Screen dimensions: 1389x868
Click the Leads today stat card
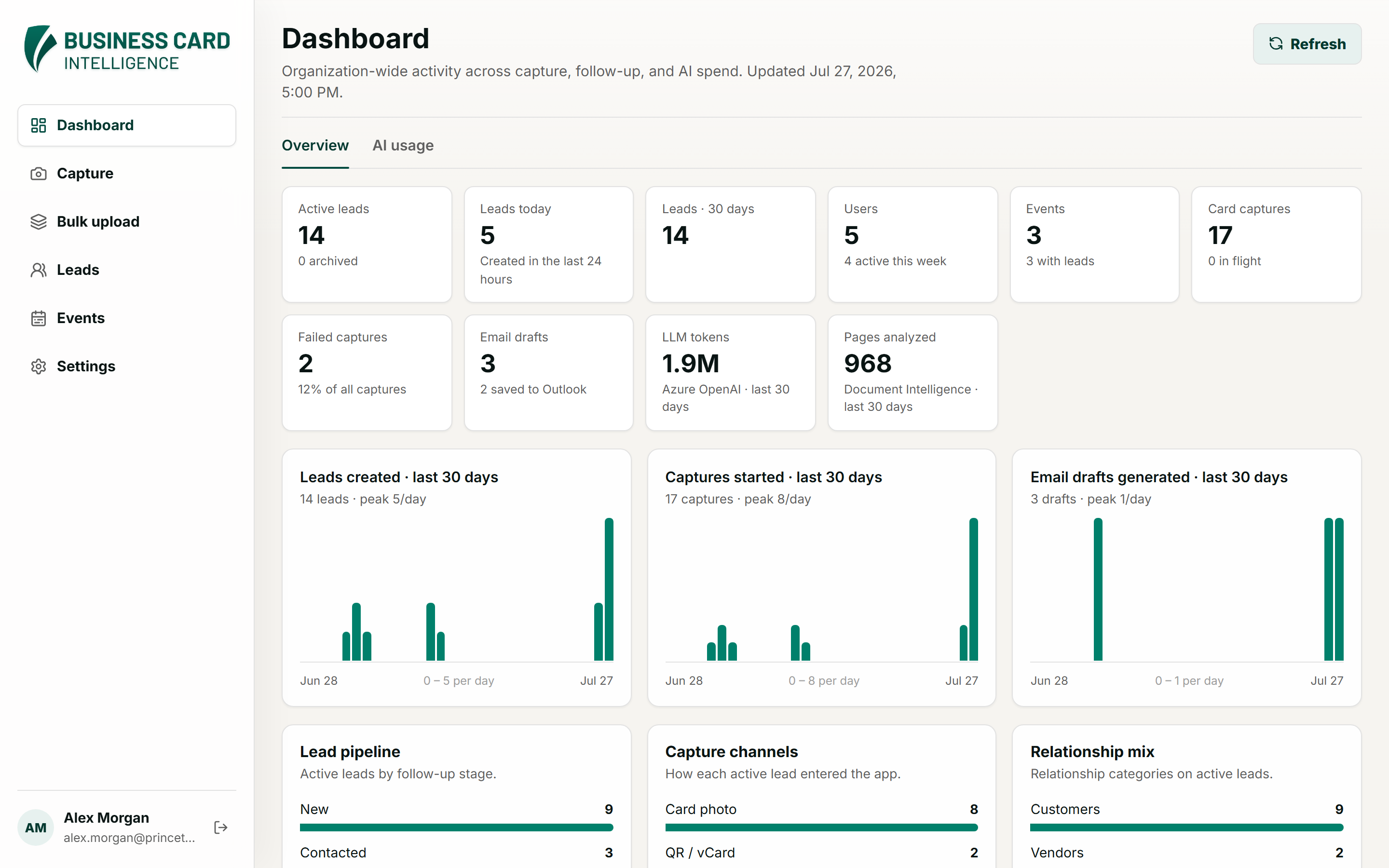[549, 244]
